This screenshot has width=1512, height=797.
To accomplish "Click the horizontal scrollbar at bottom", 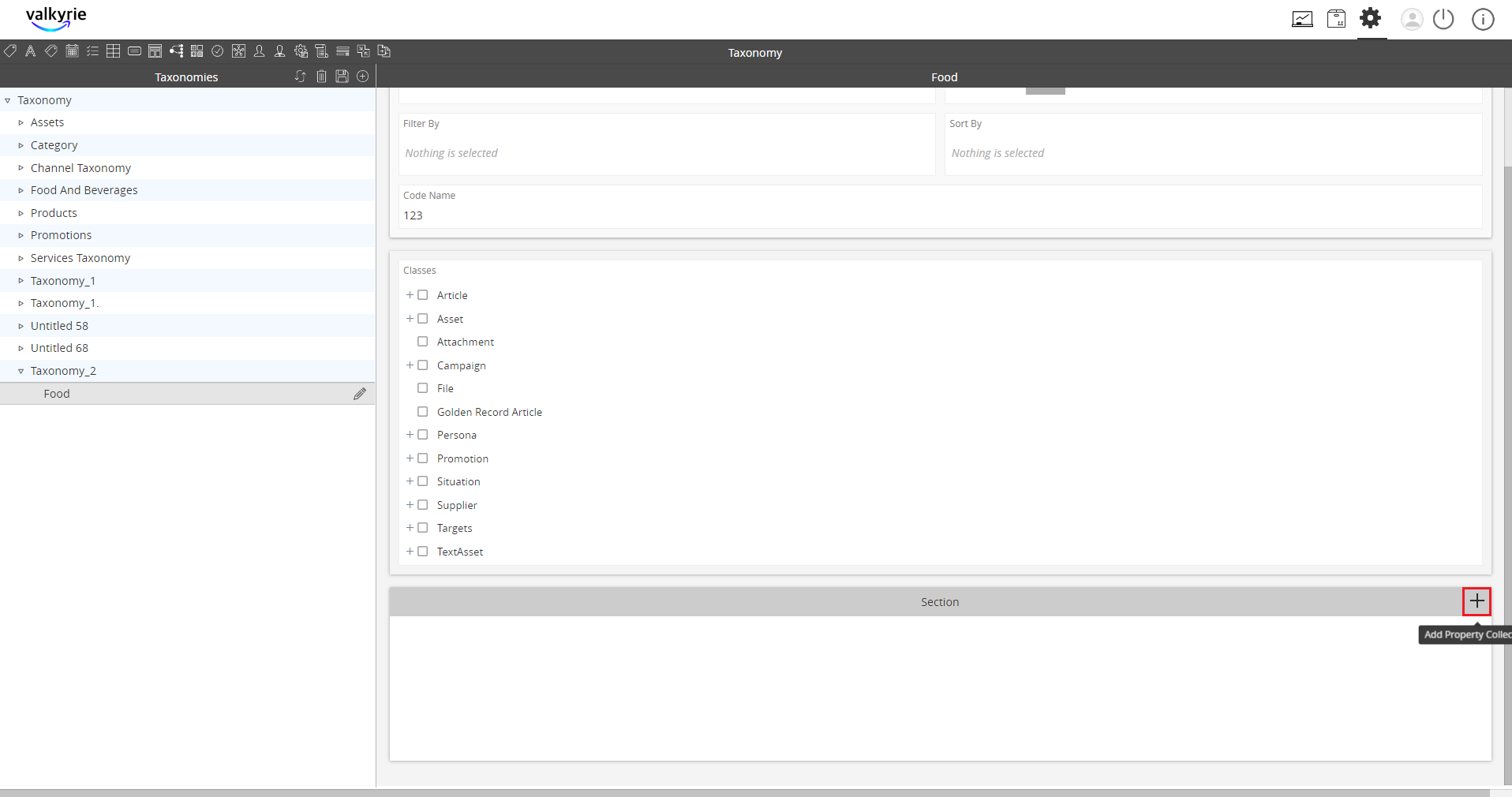I will (744, 792).
